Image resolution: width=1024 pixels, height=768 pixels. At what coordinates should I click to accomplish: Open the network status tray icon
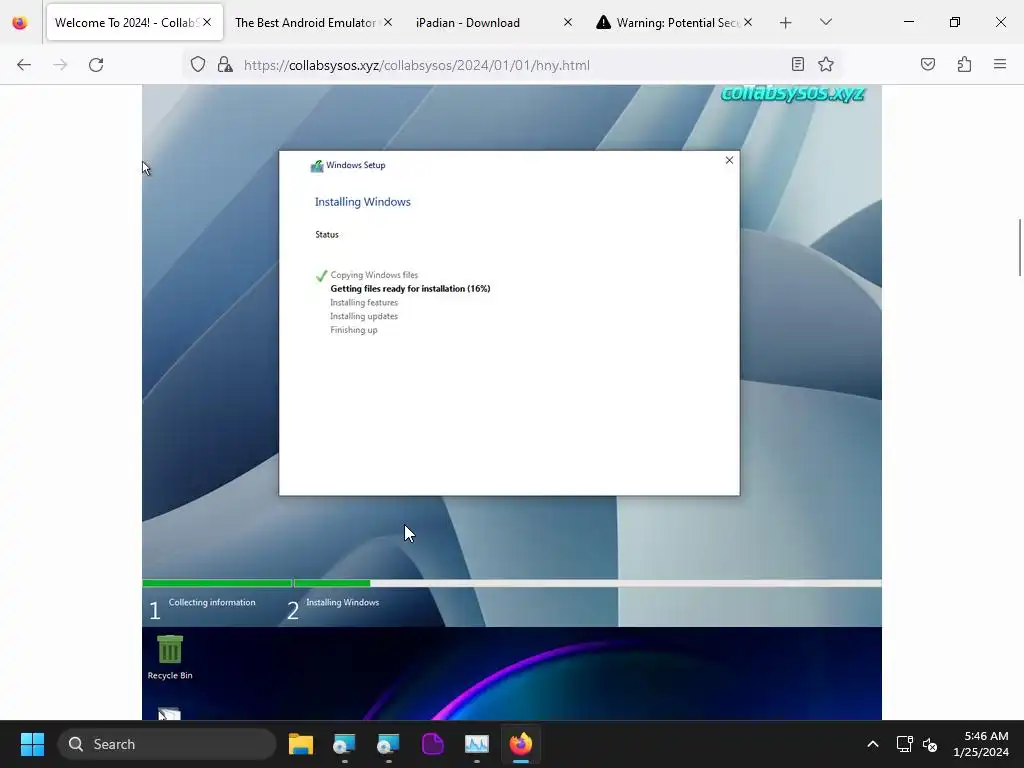(904, 744)
